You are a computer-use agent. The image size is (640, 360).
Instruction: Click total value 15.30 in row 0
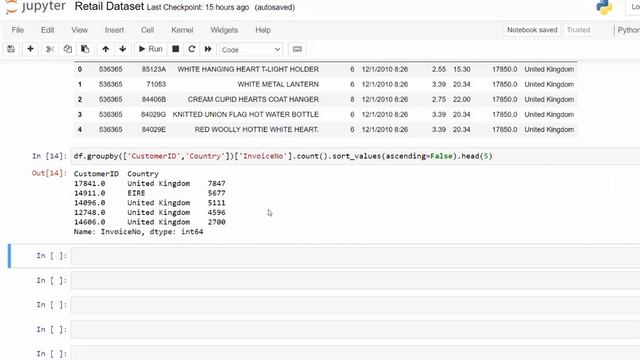462,69
